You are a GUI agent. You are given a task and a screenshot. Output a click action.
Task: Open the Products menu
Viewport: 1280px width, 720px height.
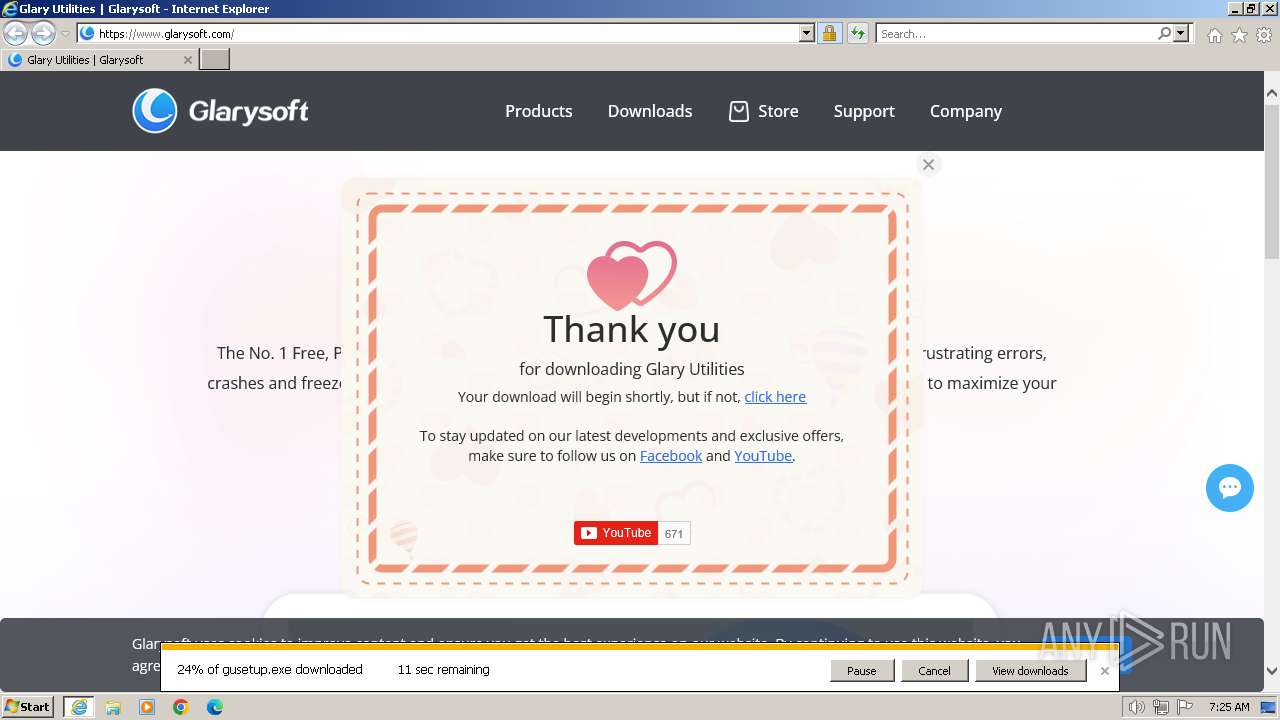[x=539, y=111]
